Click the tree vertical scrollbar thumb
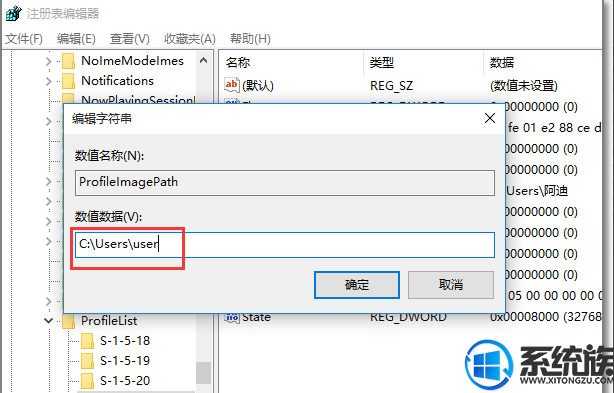 pos(203,373)
